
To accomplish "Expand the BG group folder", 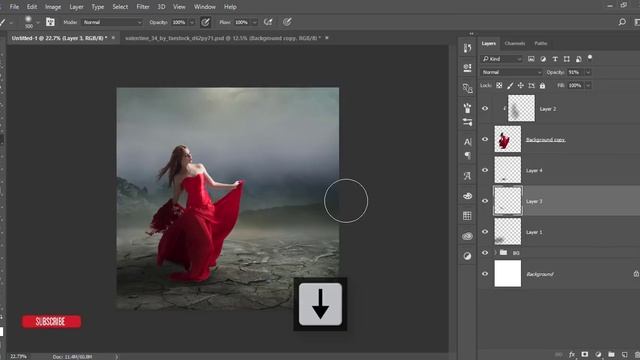I will click(495, 253).
